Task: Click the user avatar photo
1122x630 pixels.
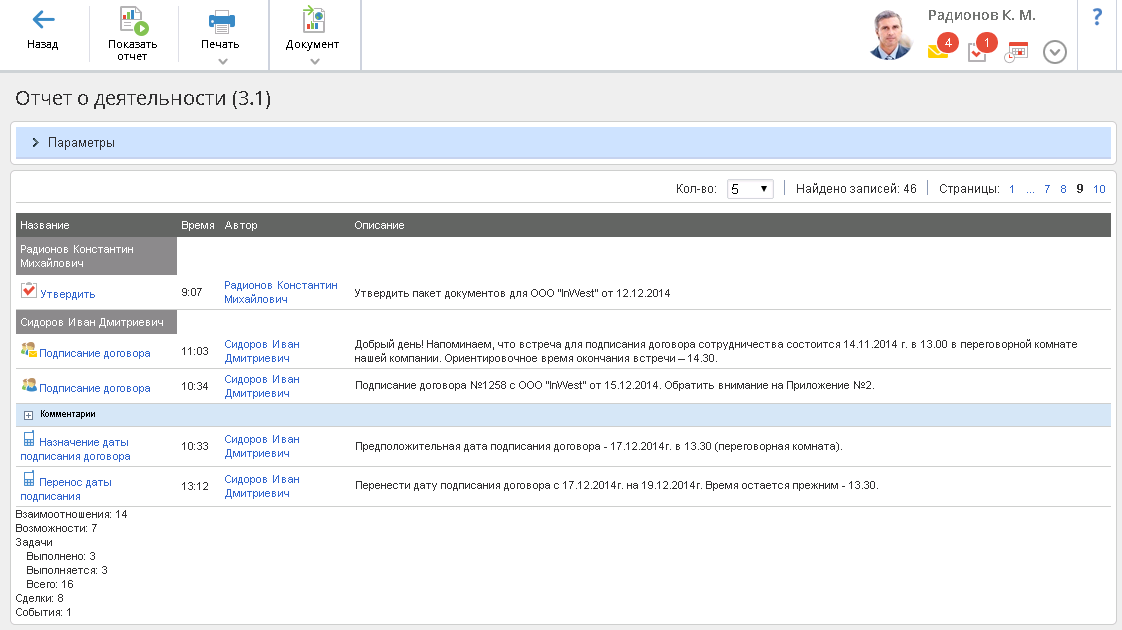Action: [889, 36]
